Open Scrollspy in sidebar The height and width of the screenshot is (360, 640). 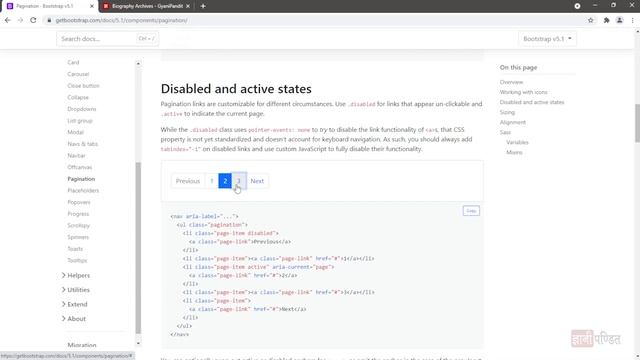(x=78, y=225)
